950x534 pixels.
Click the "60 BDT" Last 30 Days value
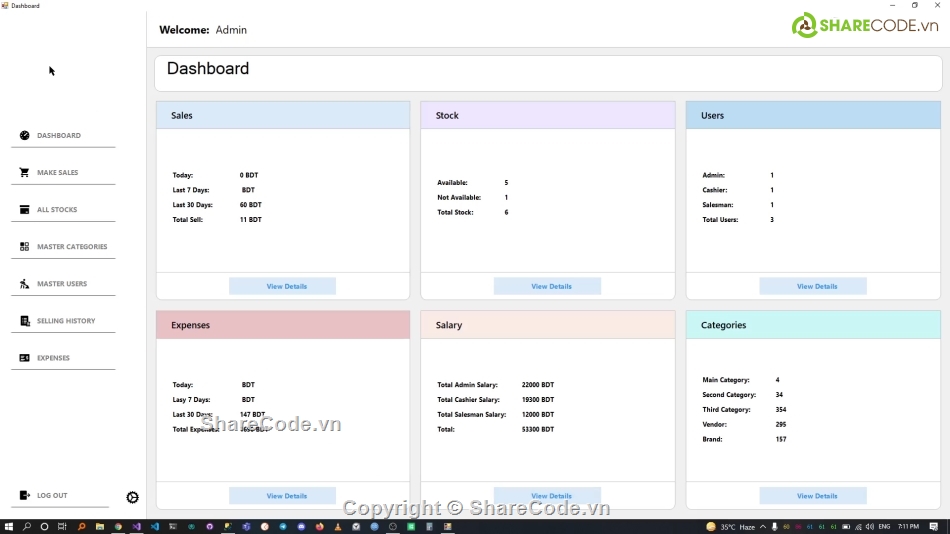(251, 205)
